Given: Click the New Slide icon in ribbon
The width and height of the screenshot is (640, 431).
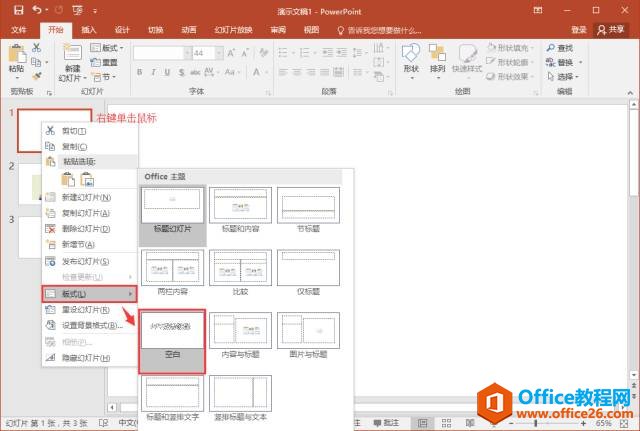Looking at the screenshot, I should [x=73, y=52].
